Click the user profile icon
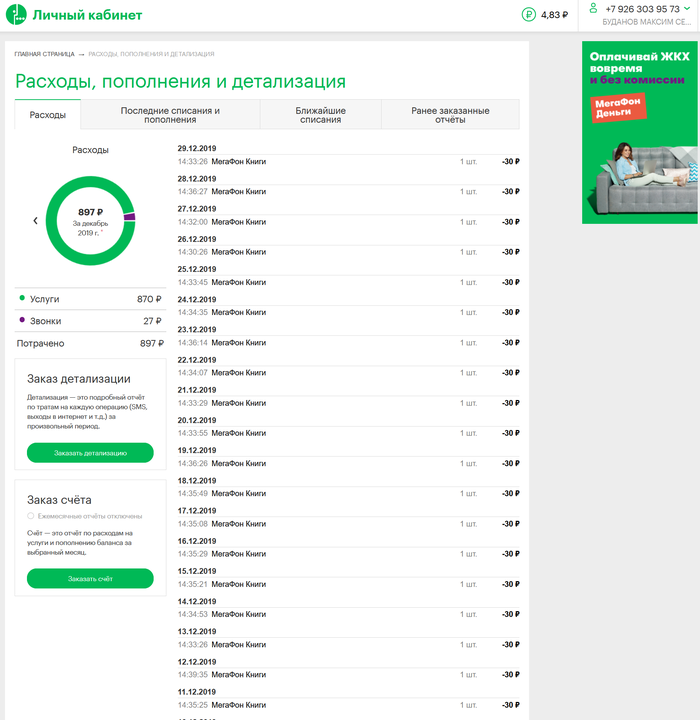This screenshot has width=700, height=720. tap(593, 8)
